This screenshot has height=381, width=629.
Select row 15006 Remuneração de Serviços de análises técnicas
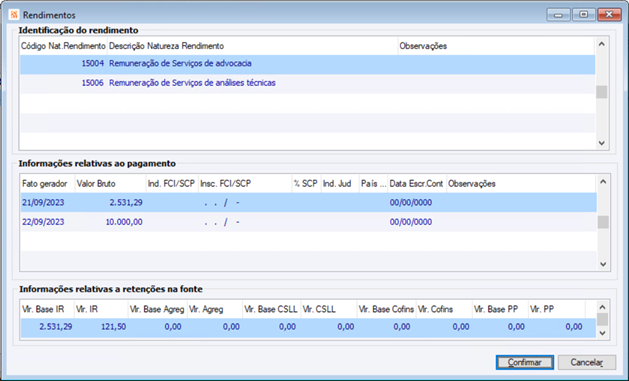[x=308, y=83]
